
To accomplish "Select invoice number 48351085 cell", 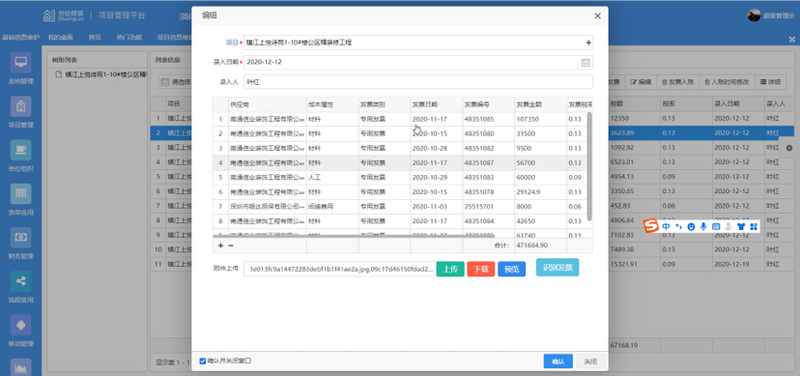I will (488, 119).
